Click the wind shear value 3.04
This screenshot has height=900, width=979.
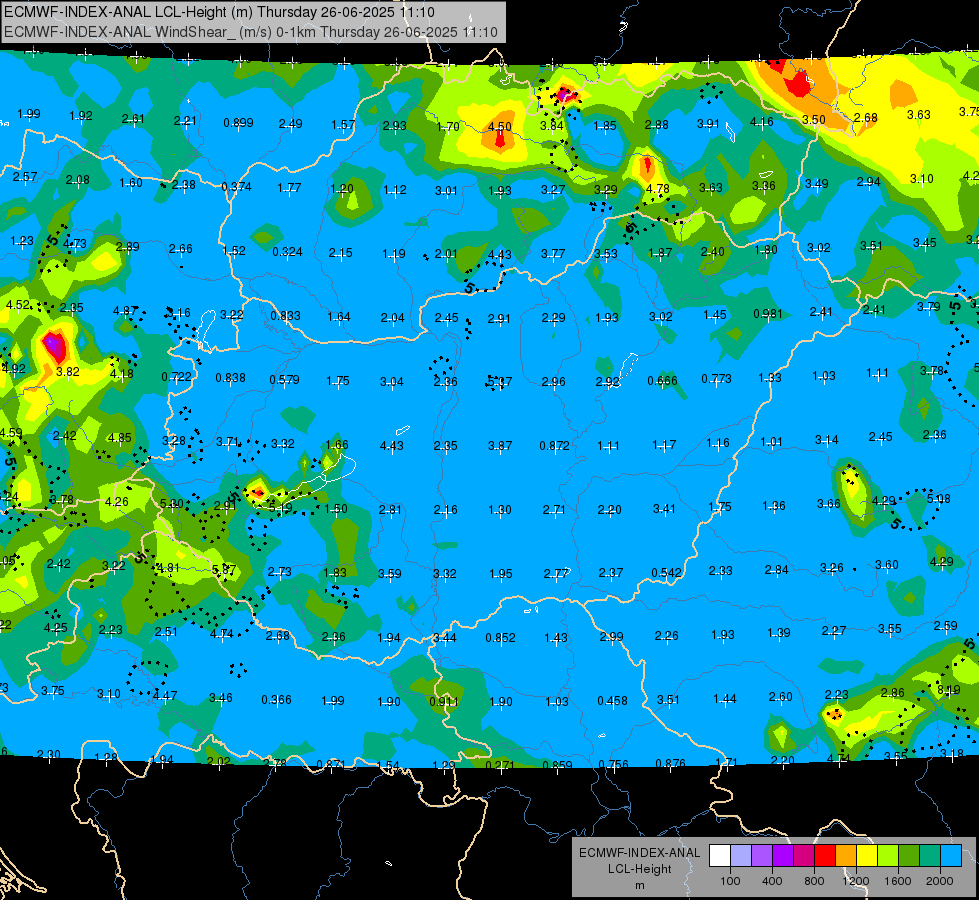coord(391,381)
